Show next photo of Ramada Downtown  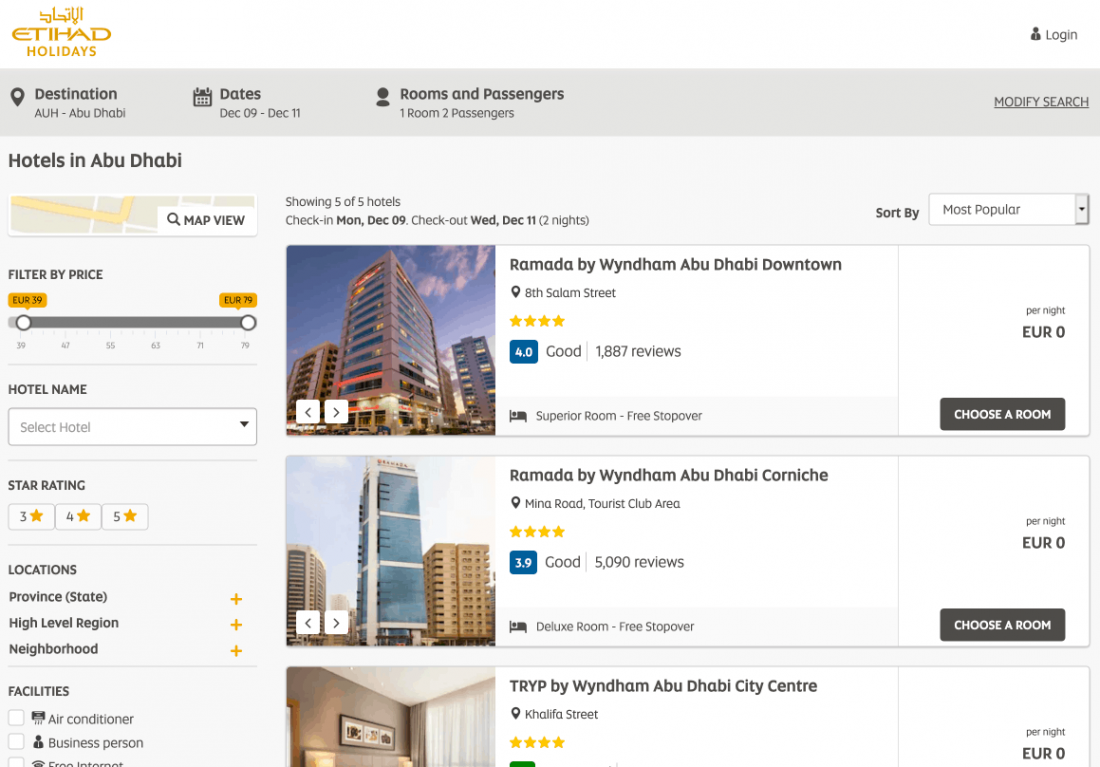[x=336, y=411]
